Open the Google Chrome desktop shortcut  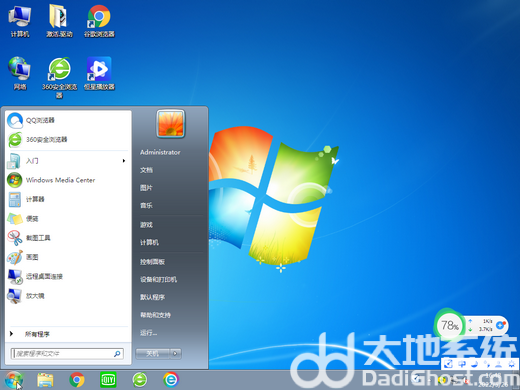(99, 21)
